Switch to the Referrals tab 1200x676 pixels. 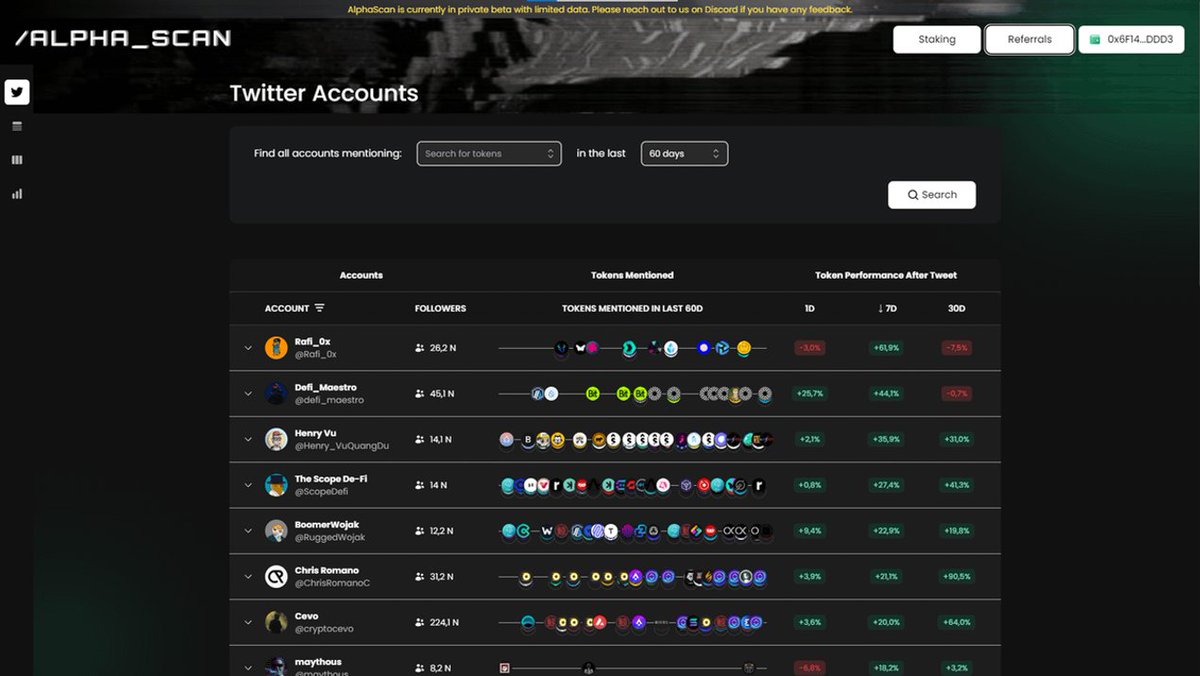point(1029,39)
